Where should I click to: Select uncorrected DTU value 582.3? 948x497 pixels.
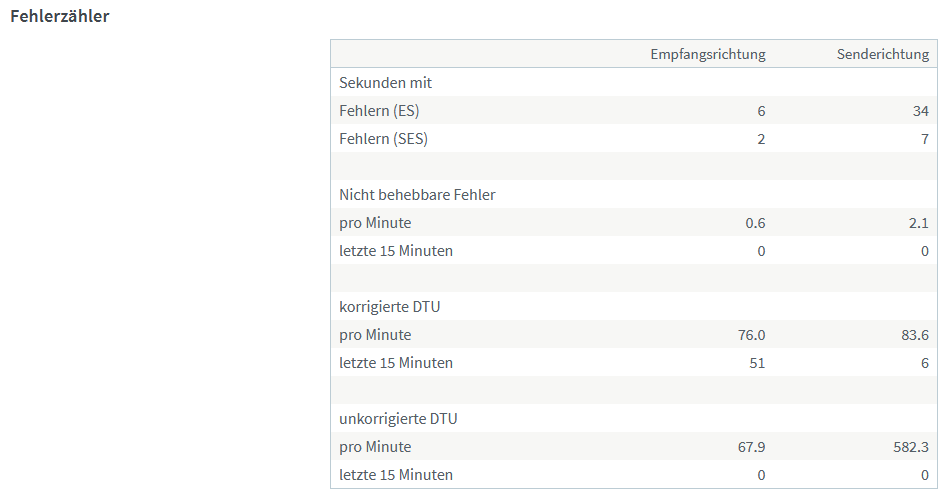[911, 447]
